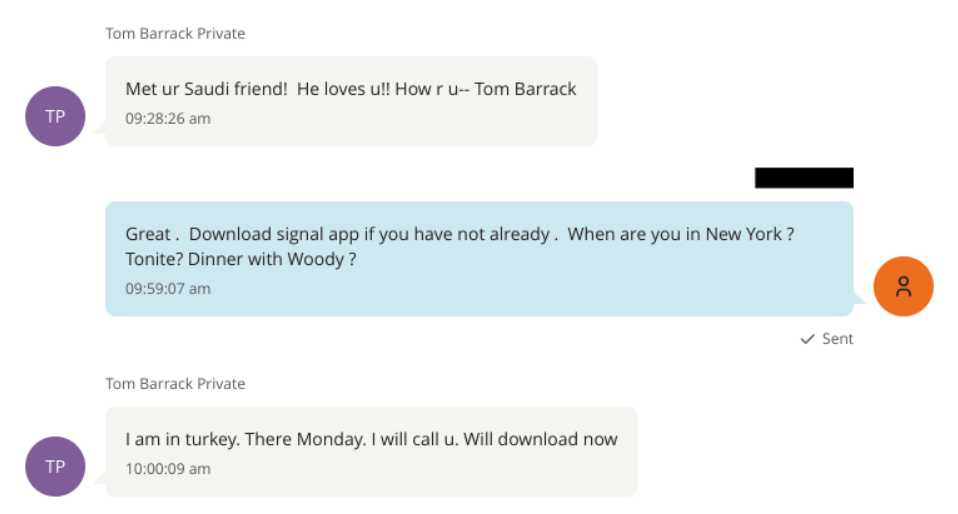The height and width of the screenshot is (514, 958).
Task: Open the top Tom Barrack Private sender name
Action: [175, 34]
